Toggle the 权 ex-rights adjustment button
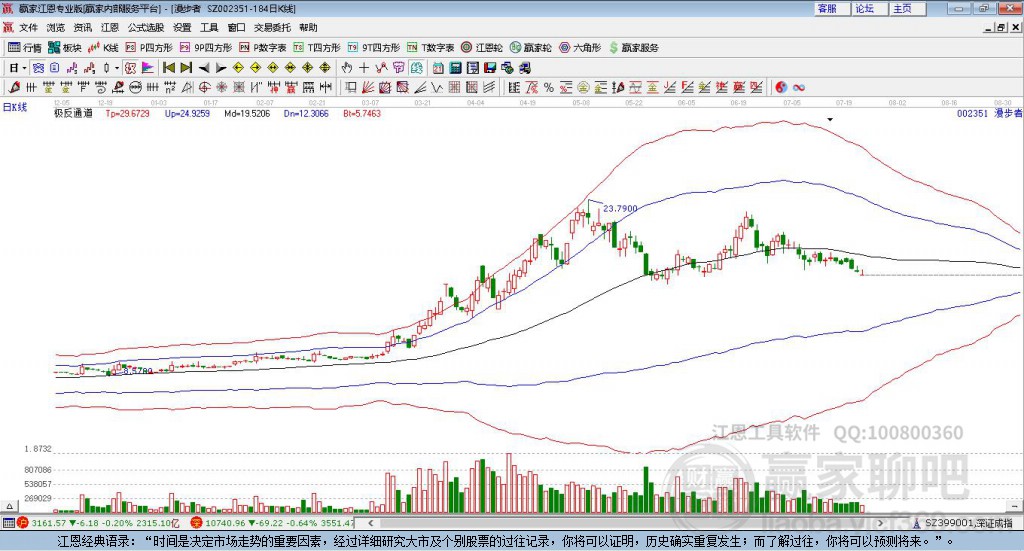This screenshot has height=551, width=1024. point(129,68)
